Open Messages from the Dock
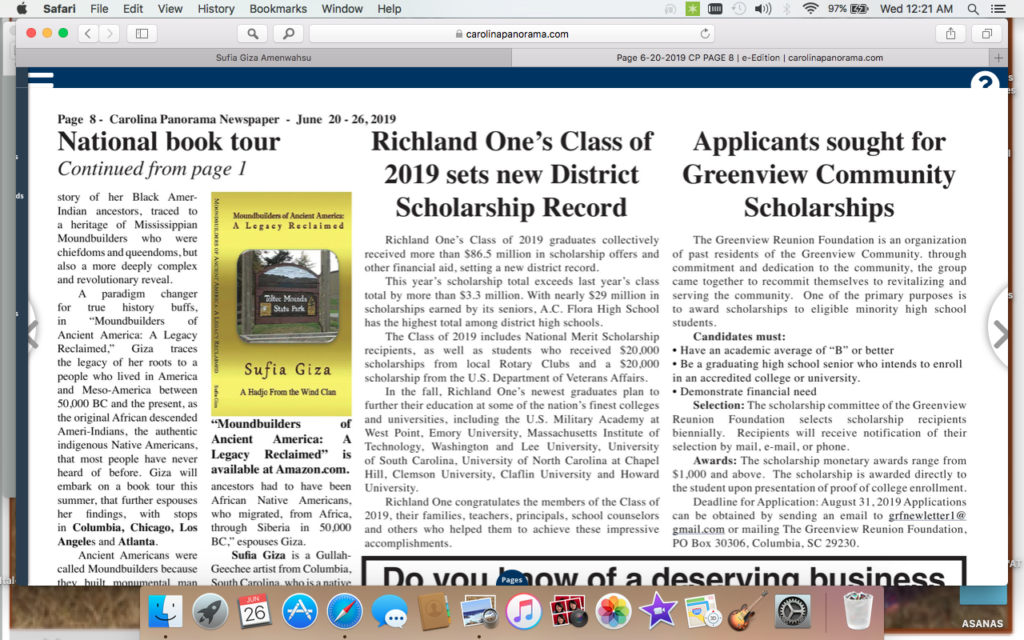1024x640 pixels. 389,612
